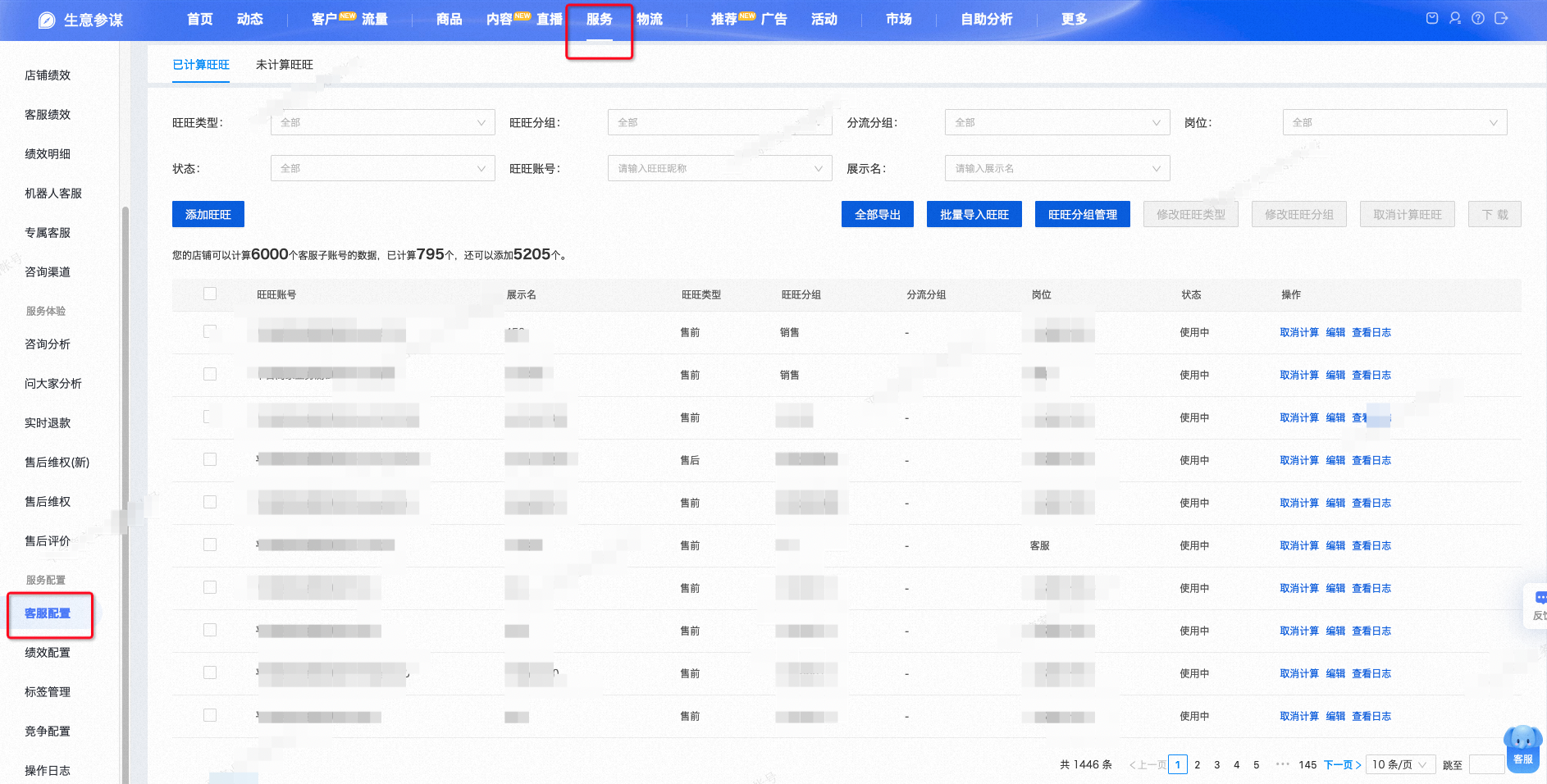The height and width of the screenshot is (784, 1547).
Task: Check the seventh table row checkbox
Action: coord(210,587)
